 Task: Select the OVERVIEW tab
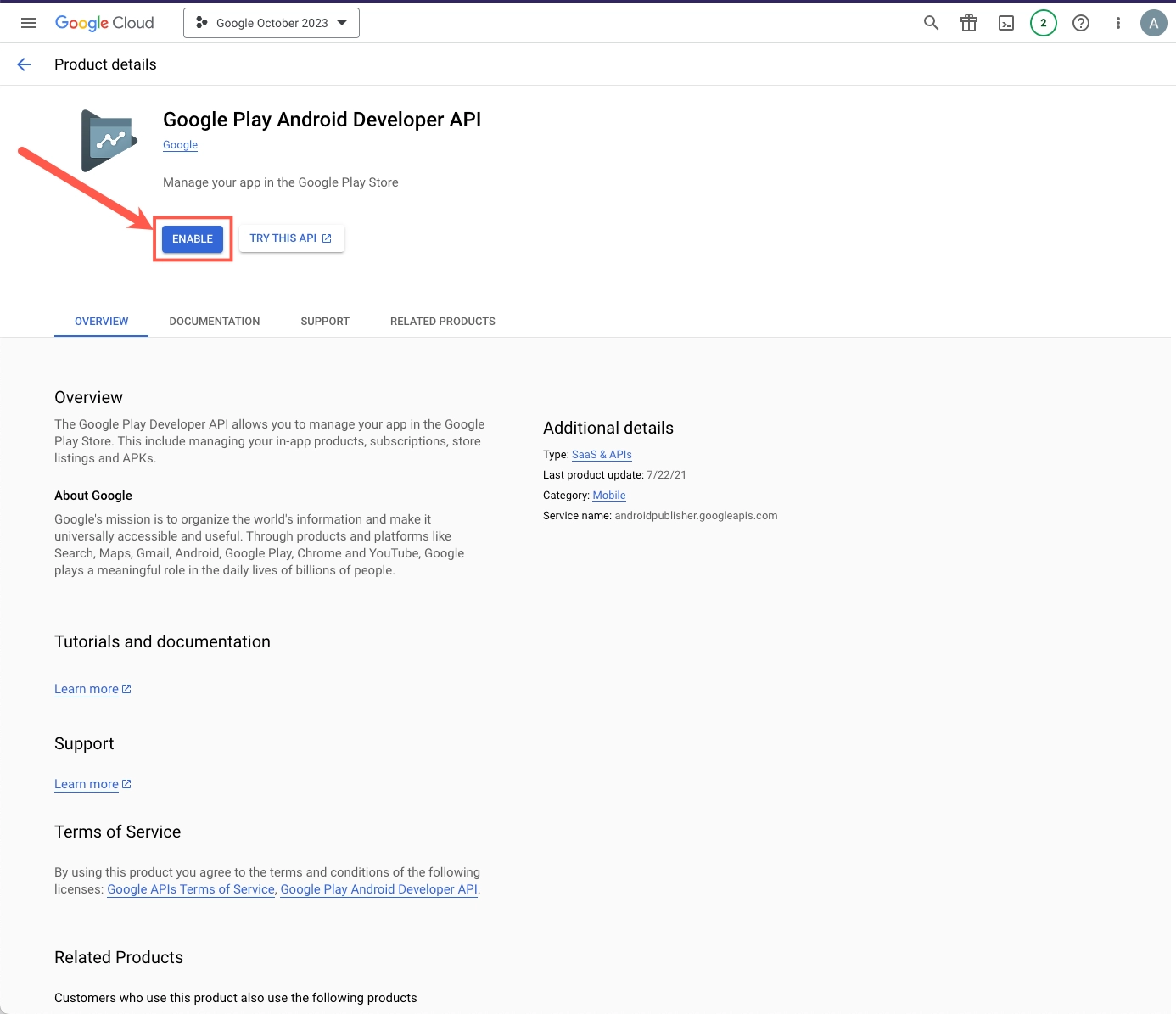(102, 322)
